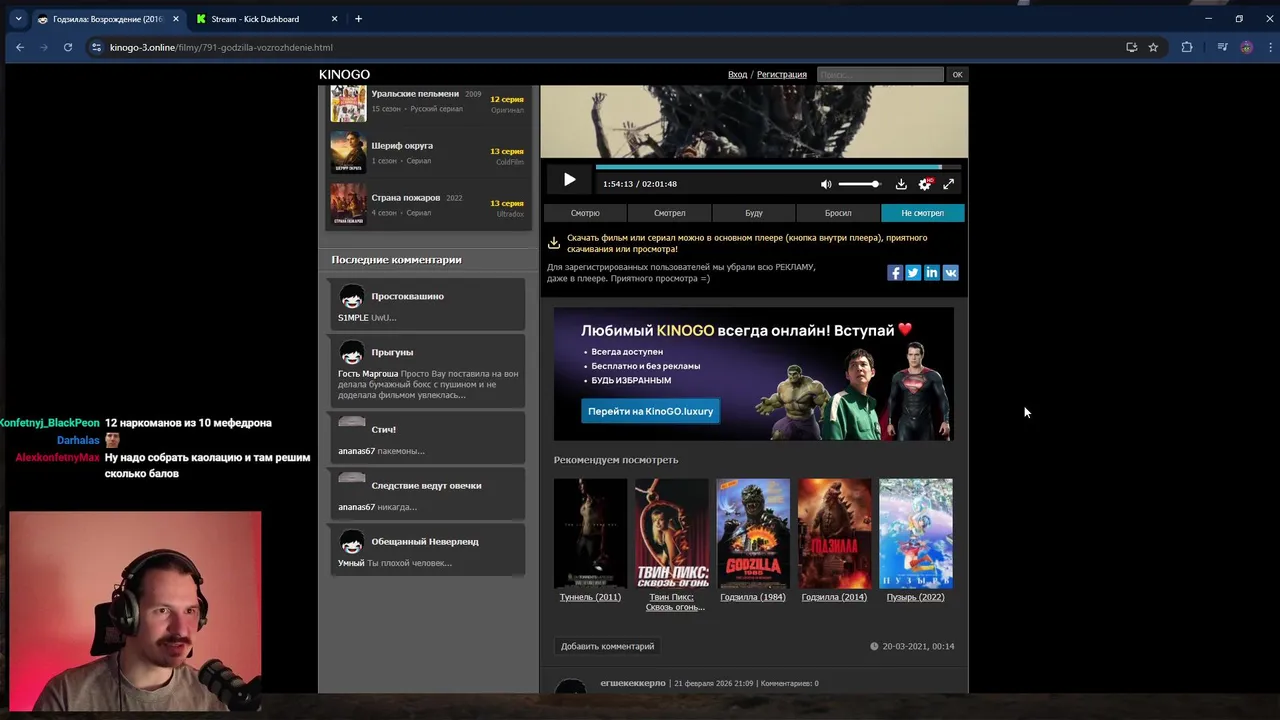Share on Facebook icon
The height and width of the screenshot is (720, 1280).
point(895,273)
